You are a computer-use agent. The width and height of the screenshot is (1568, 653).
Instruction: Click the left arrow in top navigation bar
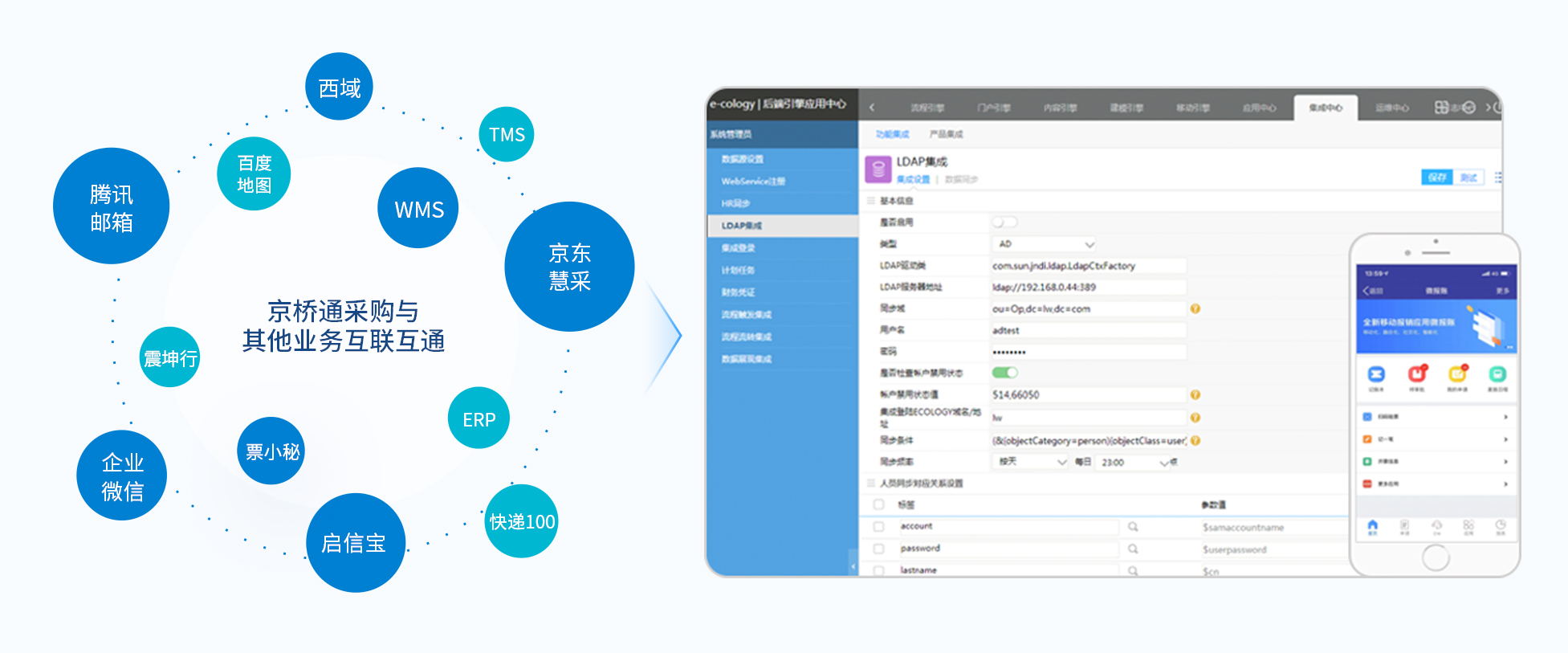[x=872, y=108]
